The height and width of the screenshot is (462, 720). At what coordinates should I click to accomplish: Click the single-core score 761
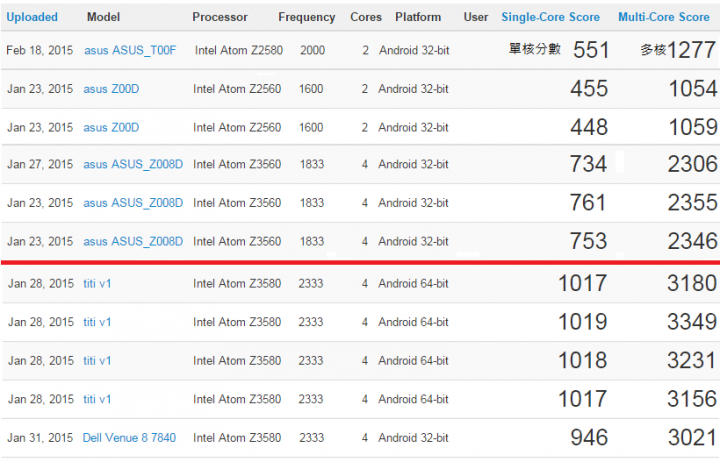point(588,202)
